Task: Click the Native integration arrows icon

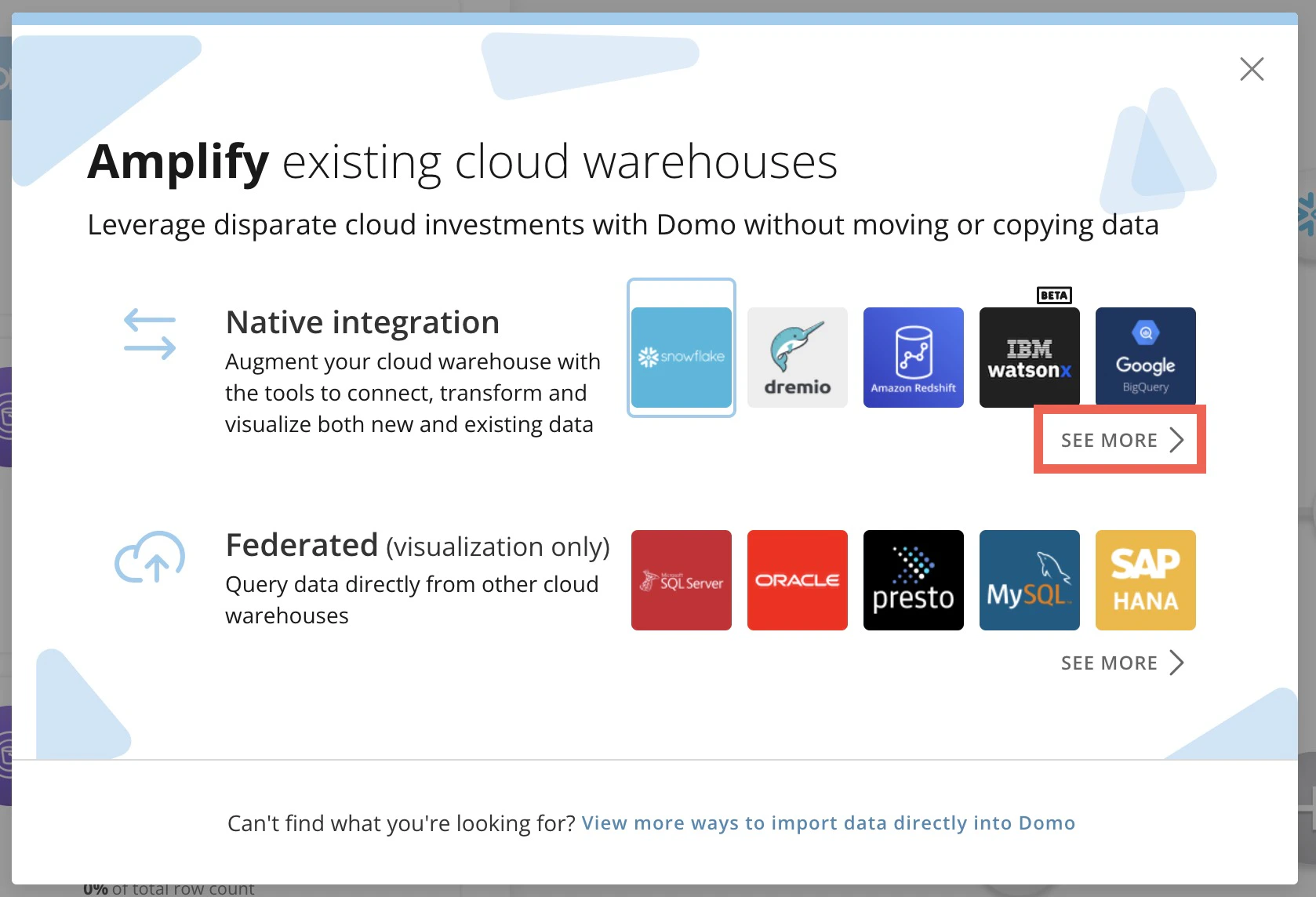Action: tap(150, 334)
